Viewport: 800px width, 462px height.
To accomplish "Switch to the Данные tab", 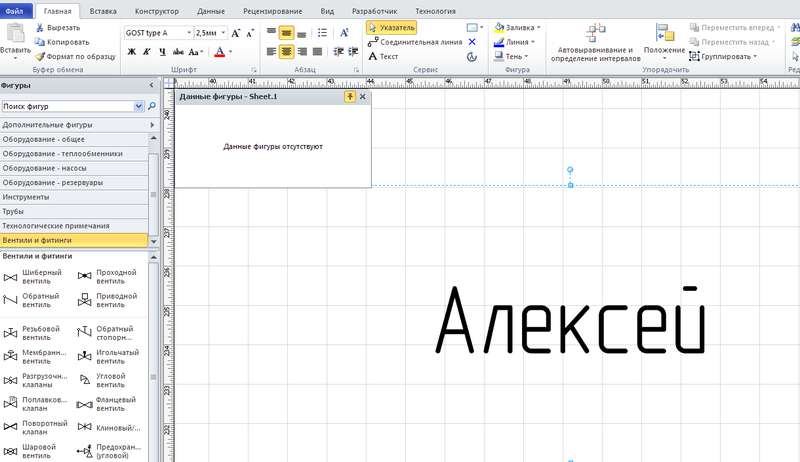I will pos(210,11).
